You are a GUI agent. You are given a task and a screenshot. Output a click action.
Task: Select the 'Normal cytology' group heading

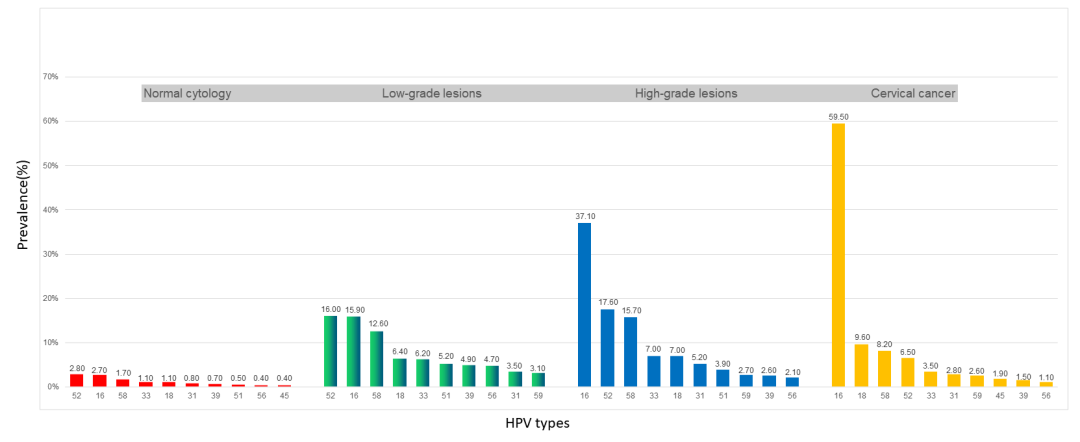(x=187, y=94)
